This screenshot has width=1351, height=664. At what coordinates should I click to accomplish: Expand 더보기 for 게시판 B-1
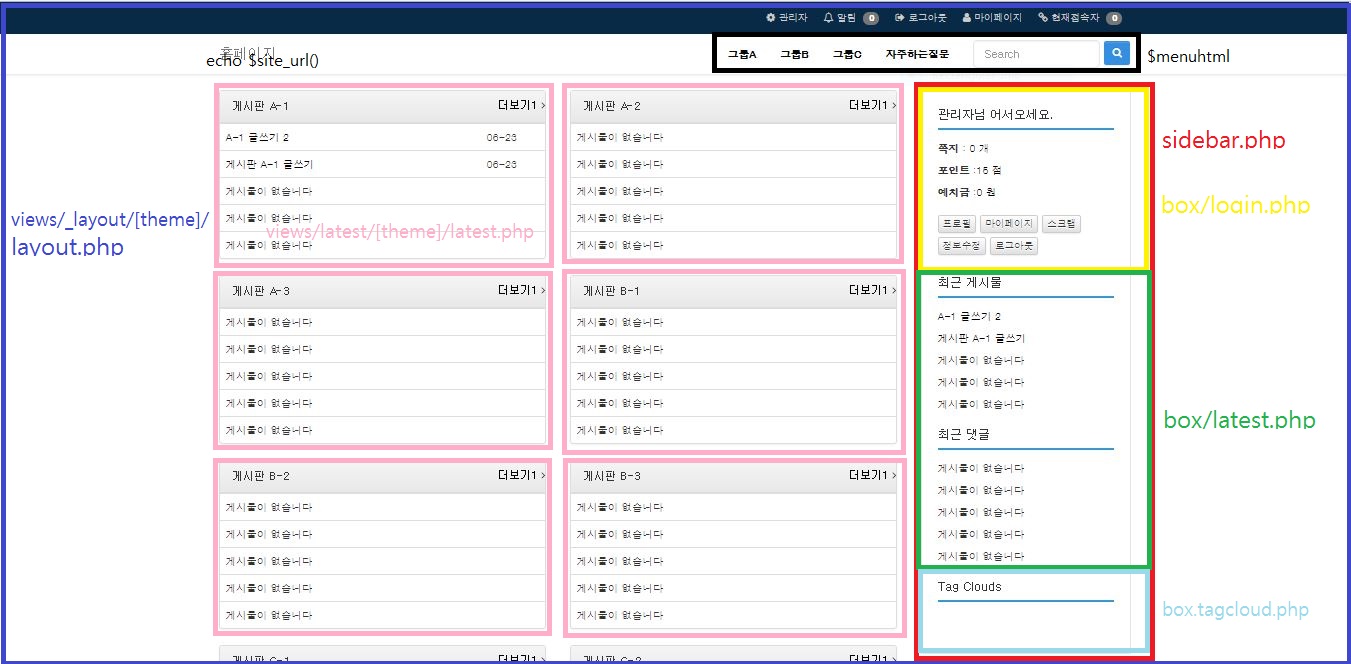coord(872,290)
